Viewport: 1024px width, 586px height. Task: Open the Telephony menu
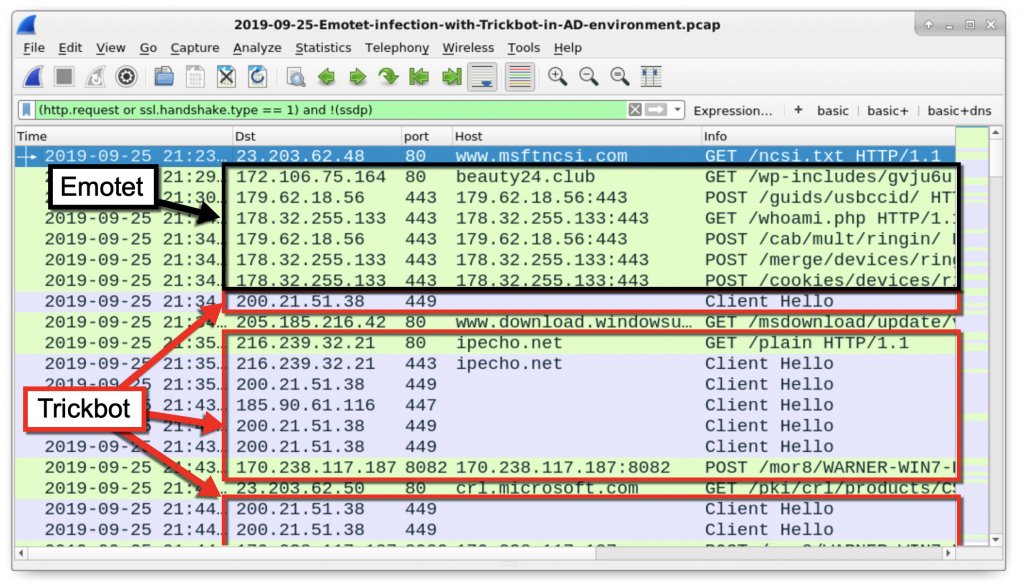click(397, 48)
